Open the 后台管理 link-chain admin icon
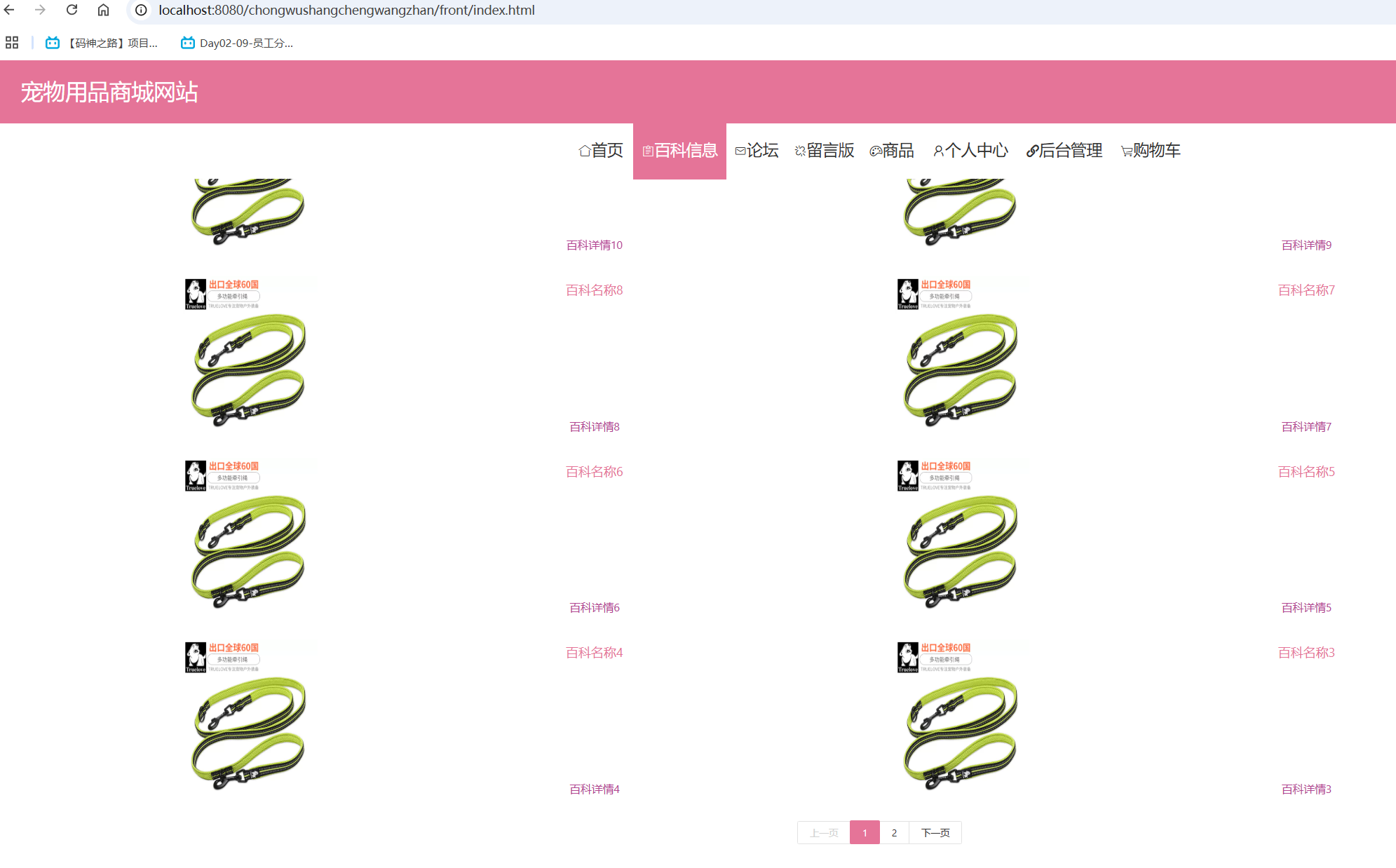1396x868 pixels. click(x=1031, y=151)
